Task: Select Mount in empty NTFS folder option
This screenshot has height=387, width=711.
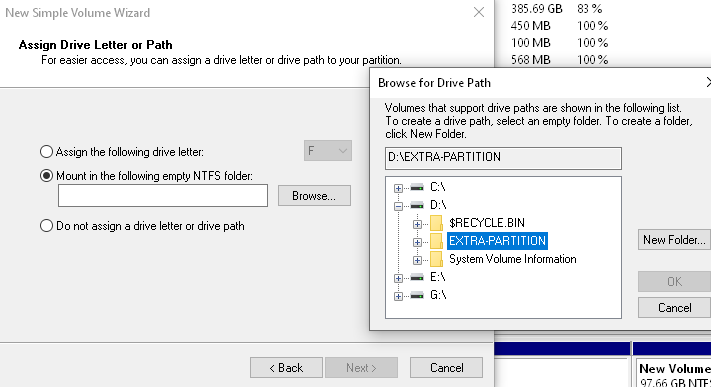Action: pyautogui.click(x=46, y=176)
